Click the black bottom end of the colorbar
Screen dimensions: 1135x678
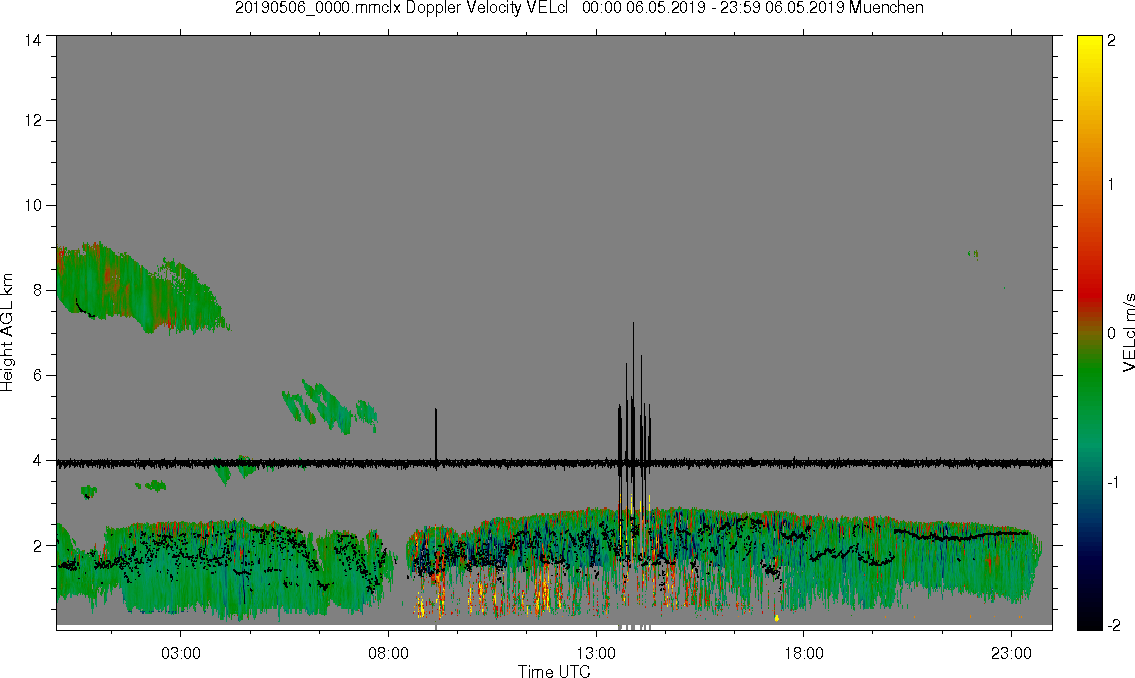click(x=1090, y=622)
